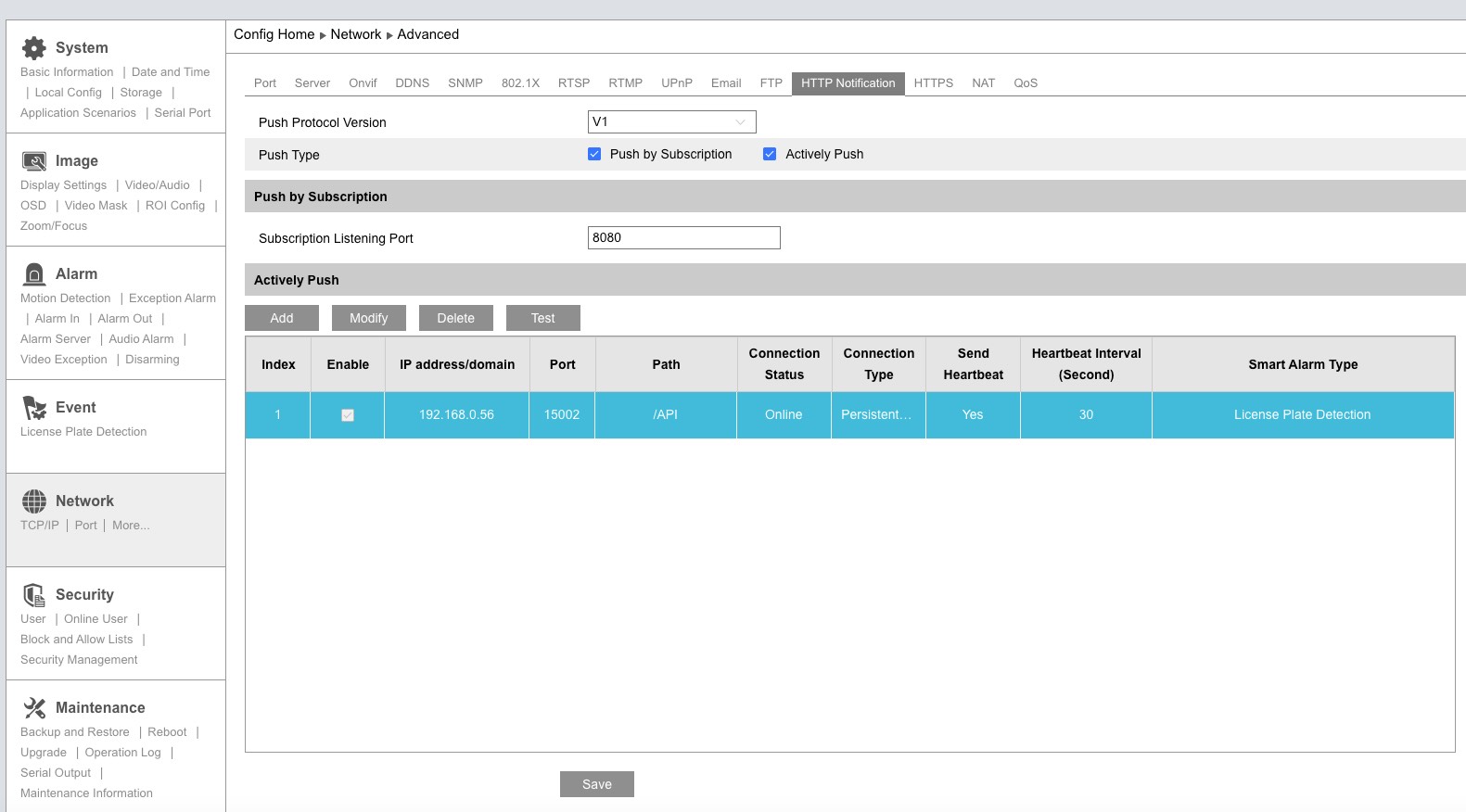Click the Delete button
This screenshot has width=1466, height=812.
pyautogui.click(x=456, y=318)
